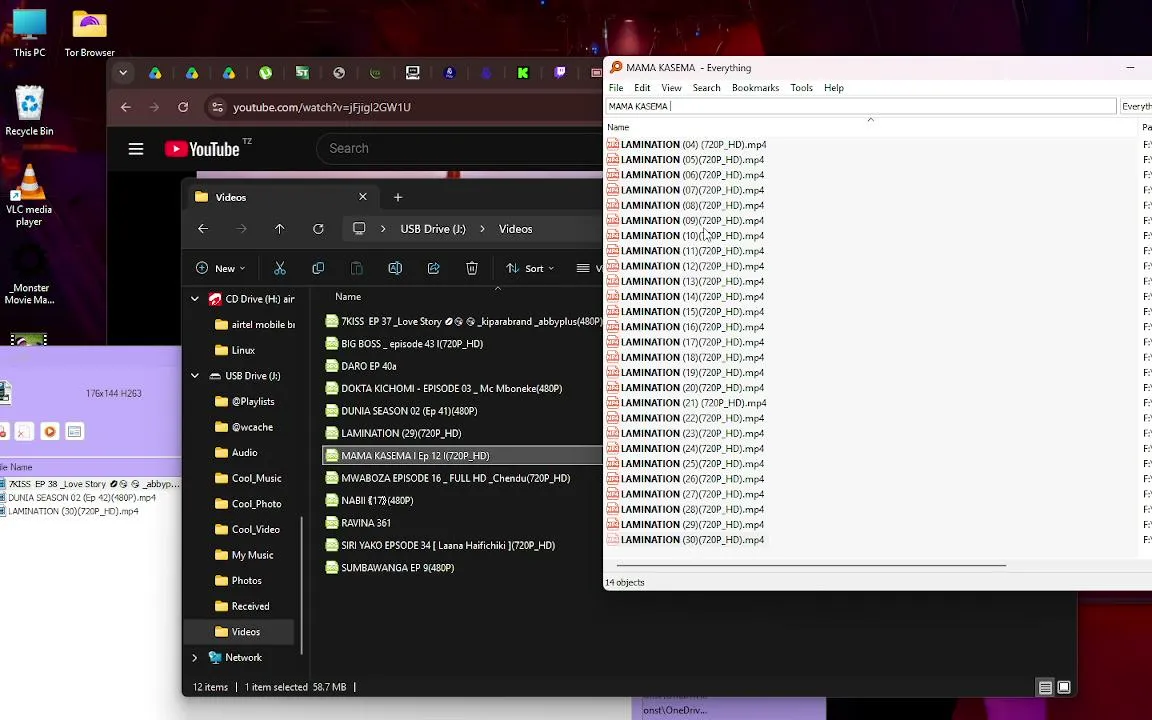1152x720 pixels.
Task: Expand the Network tree node
Action: 195,658
